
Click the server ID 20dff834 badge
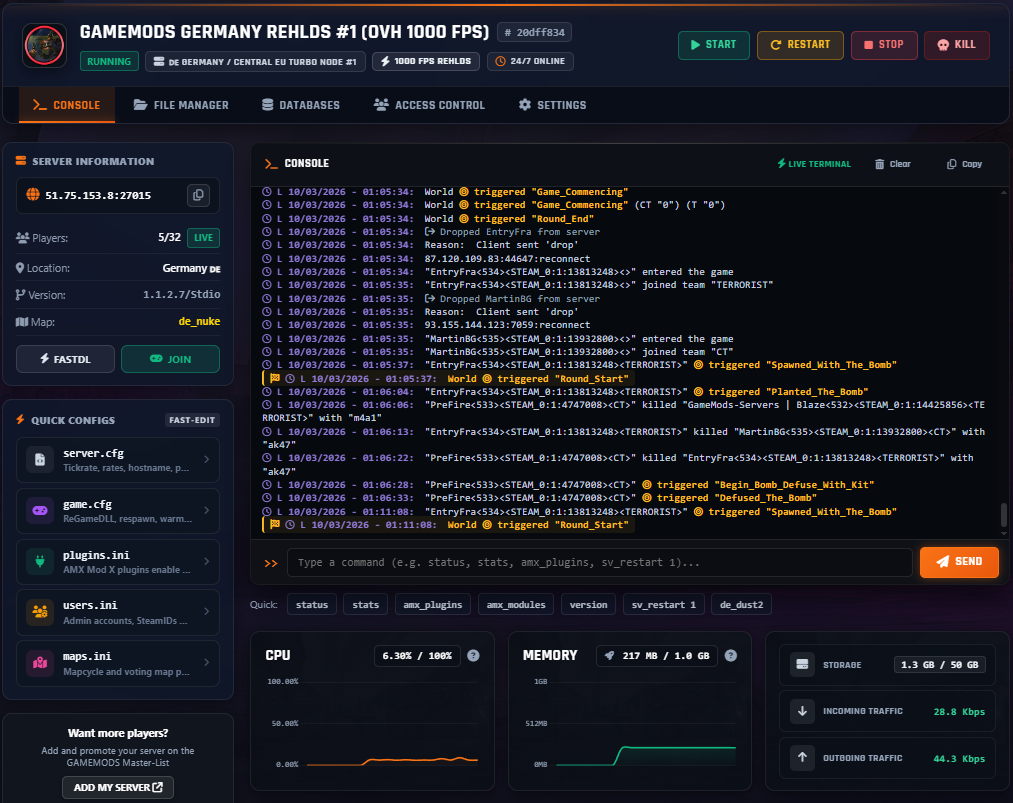click(x=534, y=32)
